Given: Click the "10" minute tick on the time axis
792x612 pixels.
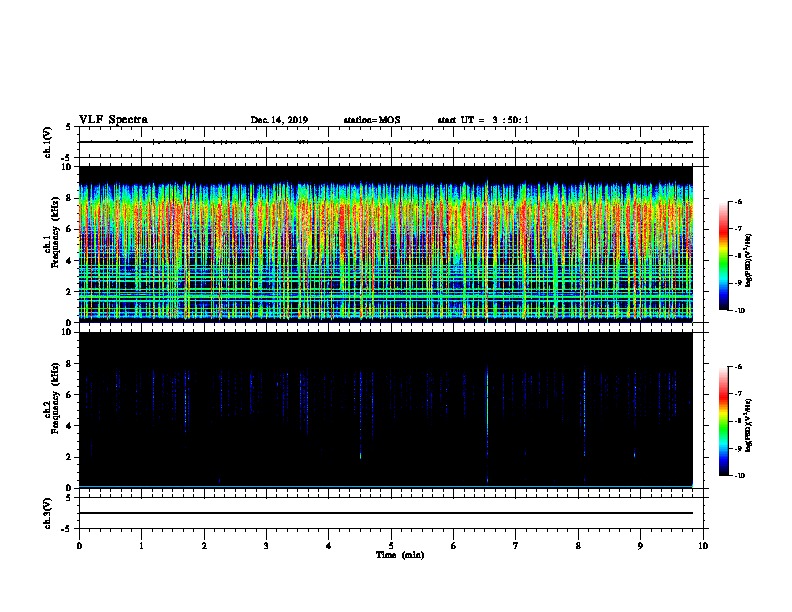Looking at the screenshot, I should [703, 546].
